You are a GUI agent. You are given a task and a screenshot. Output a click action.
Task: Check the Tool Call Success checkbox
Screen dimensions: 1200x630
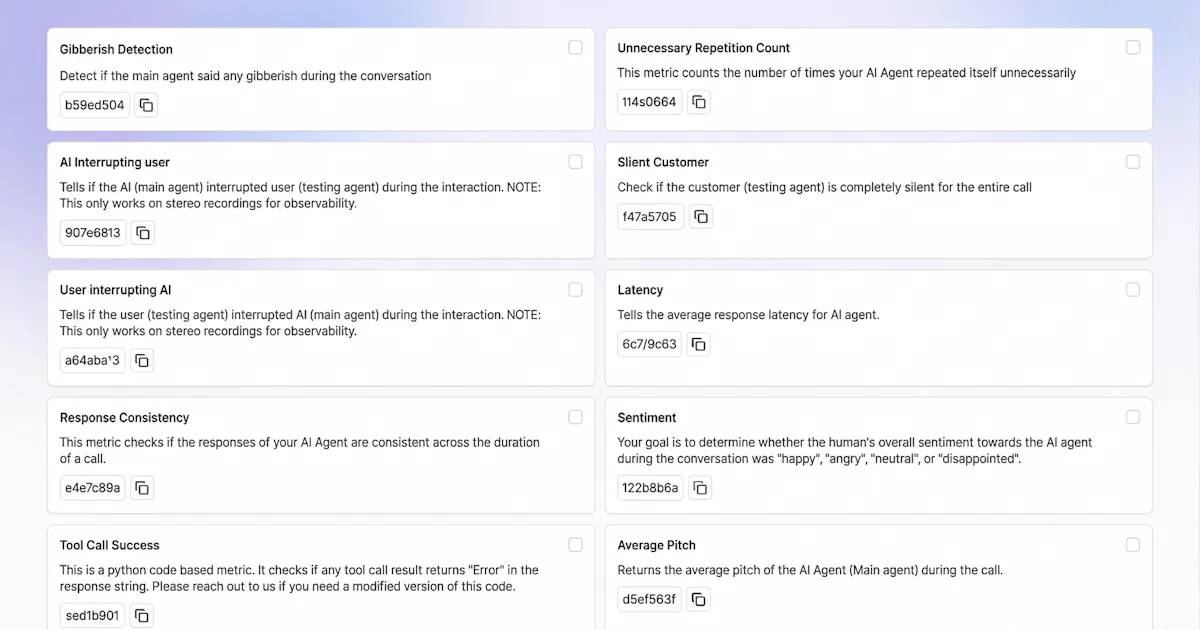click(x=575, y=545)
